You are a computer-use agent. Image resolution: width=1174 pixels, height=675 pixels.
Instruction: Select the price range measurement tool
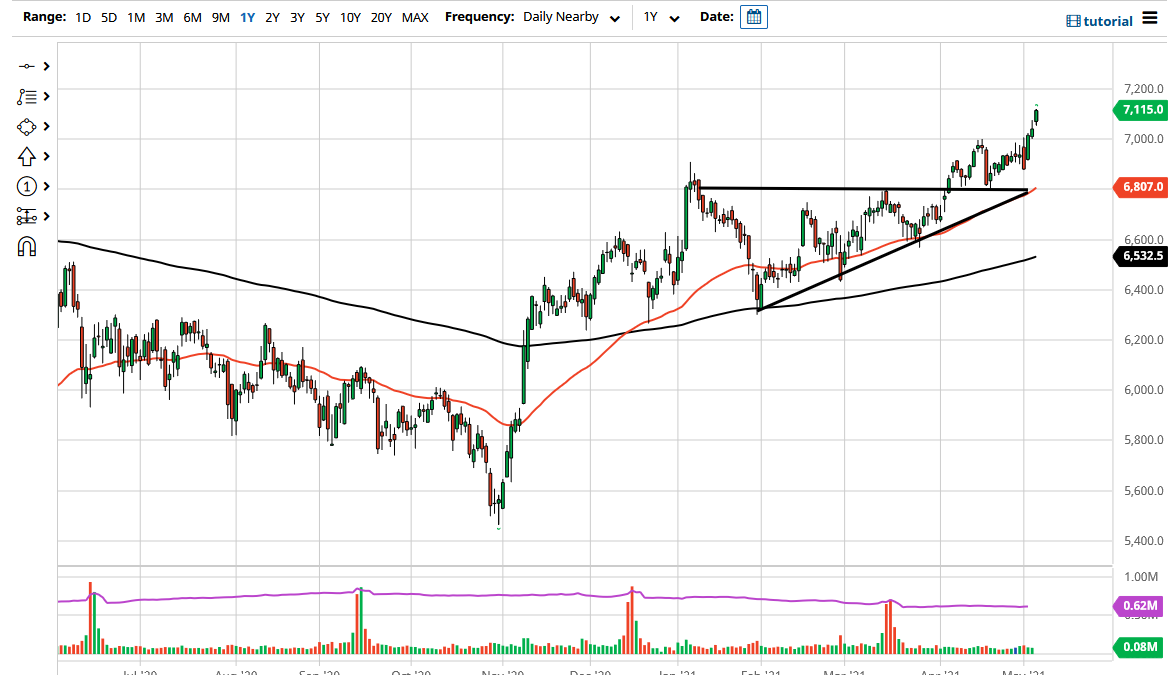tap(27, 215)
